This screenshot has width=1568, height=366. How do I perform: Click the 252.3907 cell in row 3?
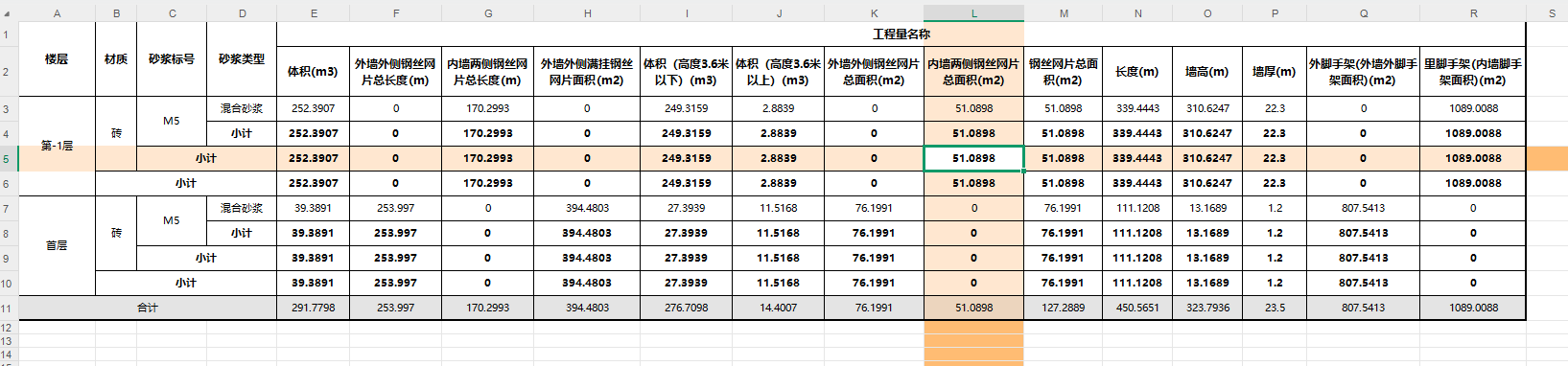click(314, 109)
